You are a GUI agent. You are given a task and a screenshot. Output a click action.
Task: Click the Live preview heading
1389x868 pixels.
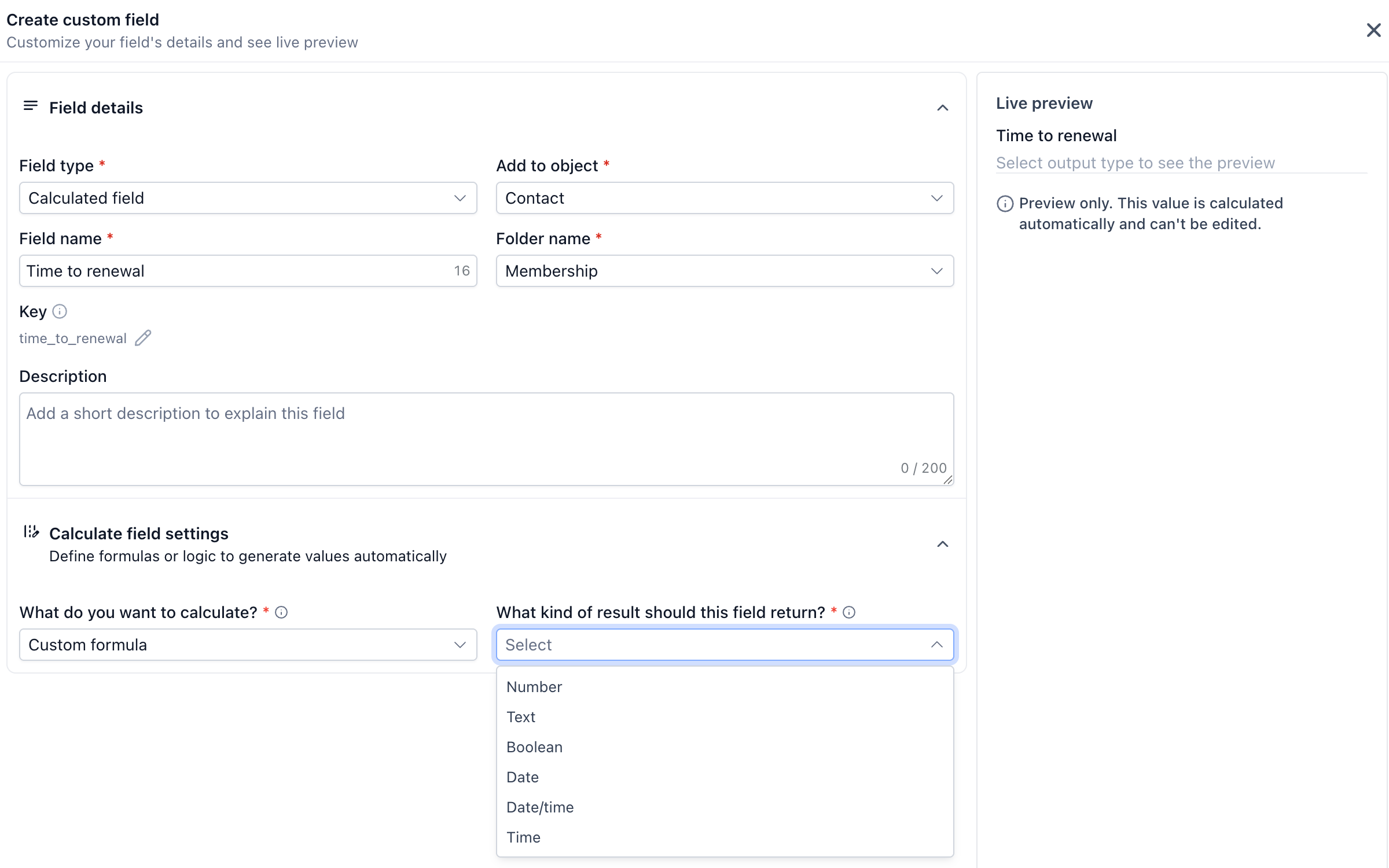click(1044, 103)
